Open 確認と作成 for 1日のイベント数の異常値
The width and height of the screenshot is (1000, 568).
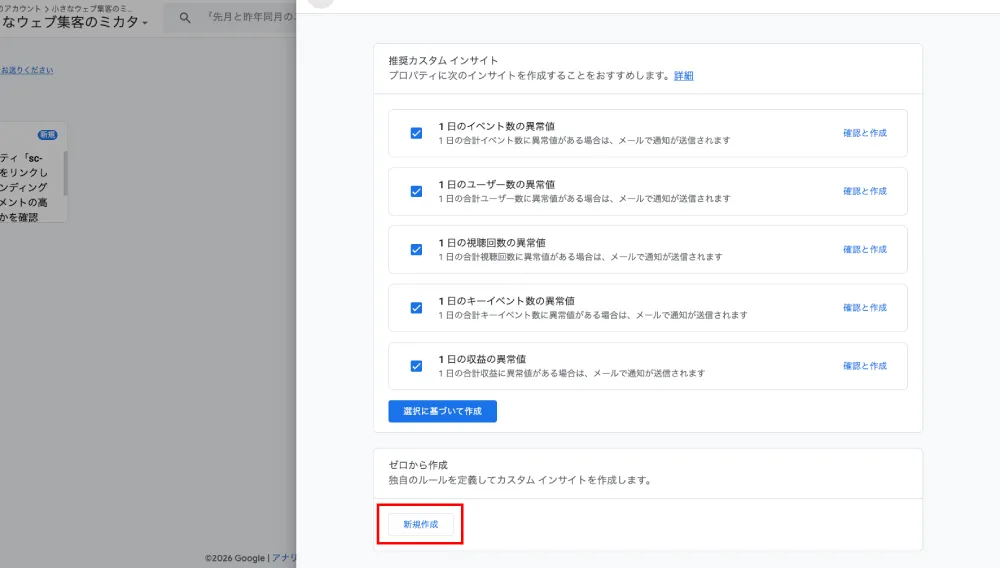click(x=865, y=133)
